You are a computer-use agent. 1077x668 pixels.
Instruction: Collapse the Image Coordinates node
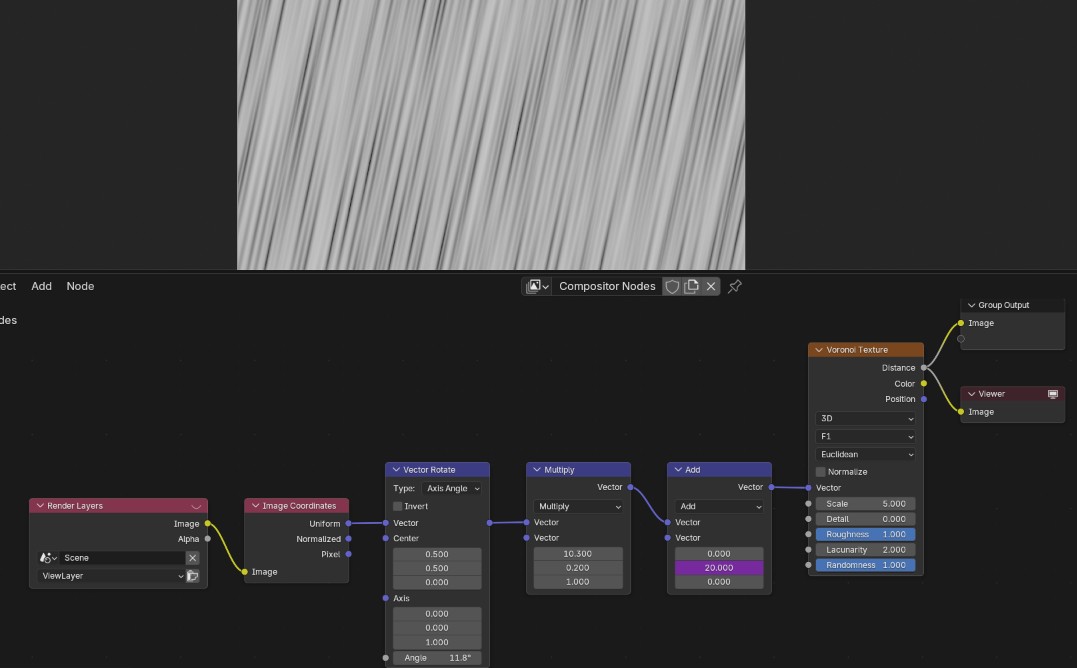(256, 506)
